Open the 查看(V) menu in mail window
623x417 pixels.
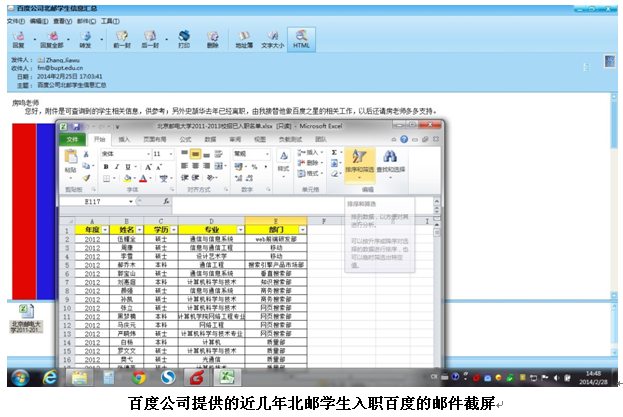(x=63, y=21)
